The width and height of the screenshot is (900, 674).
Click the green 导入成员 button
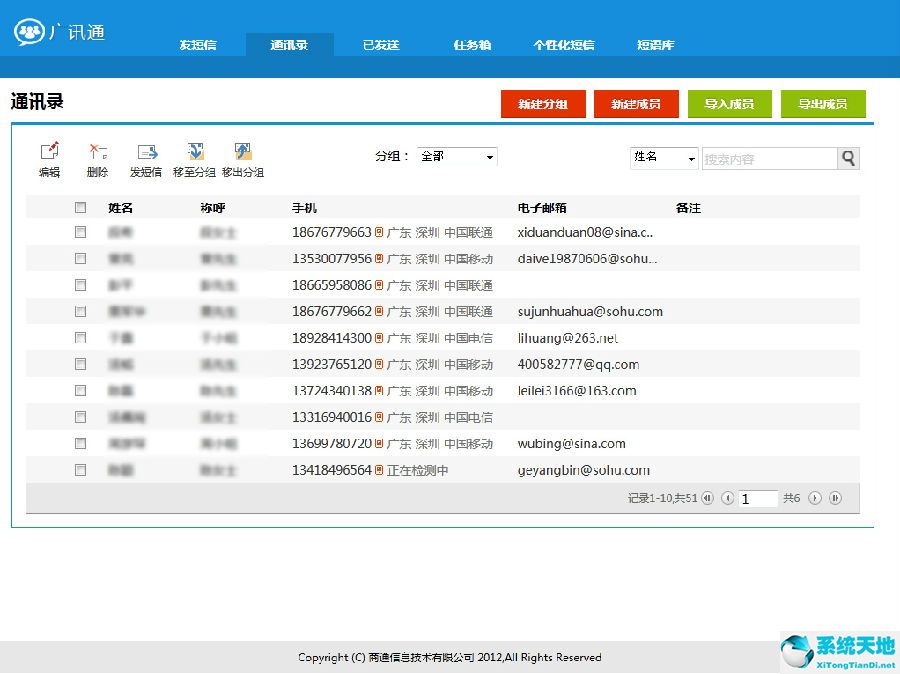(x=729, y=104)
